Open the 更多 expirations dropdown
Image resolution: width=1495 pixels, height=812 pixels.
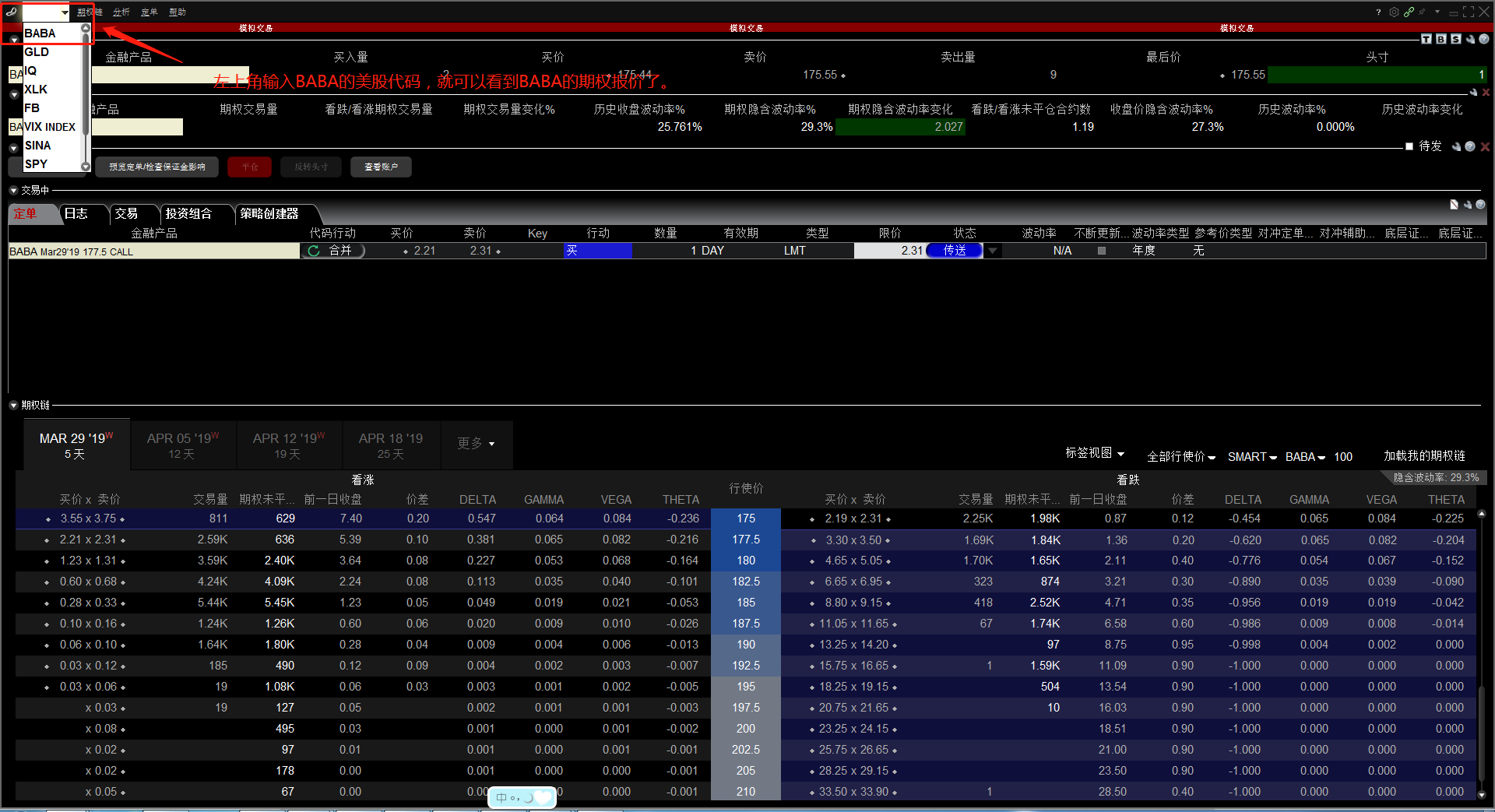click(476, 444)
